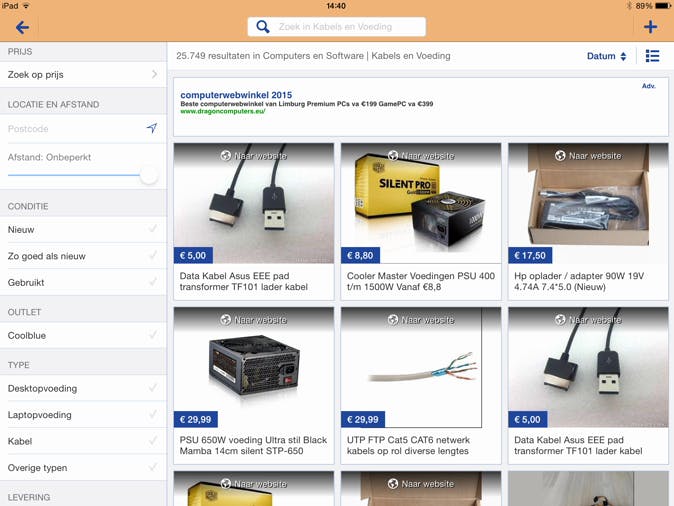Open UTP FTP Cat5 CAT6 listing title
The width and height of the screenshot is (674, 506).
(408, 445)
